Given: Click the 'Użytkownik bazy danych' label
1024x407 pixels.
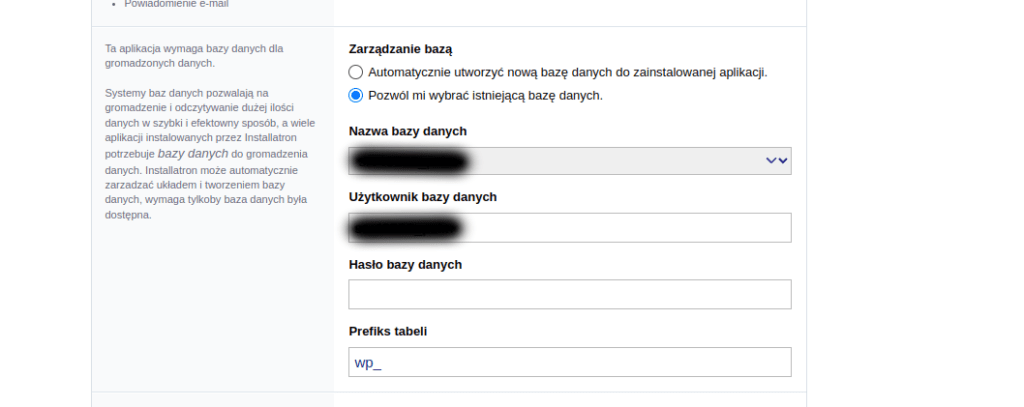Looking at the screenshot, I should coord(423,197).
